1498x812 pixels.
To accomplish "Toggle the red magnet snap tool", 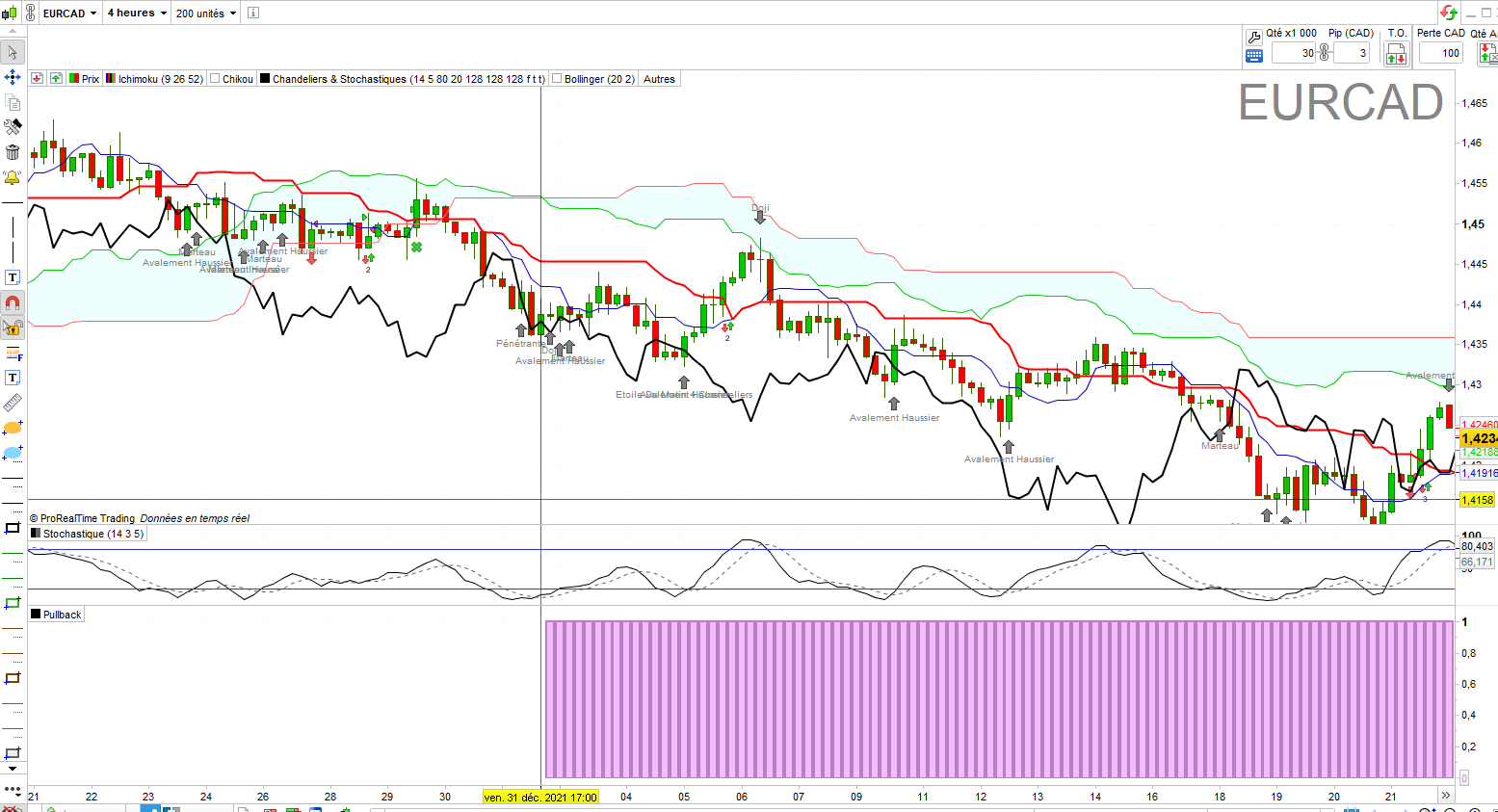I will coord(13,302).
